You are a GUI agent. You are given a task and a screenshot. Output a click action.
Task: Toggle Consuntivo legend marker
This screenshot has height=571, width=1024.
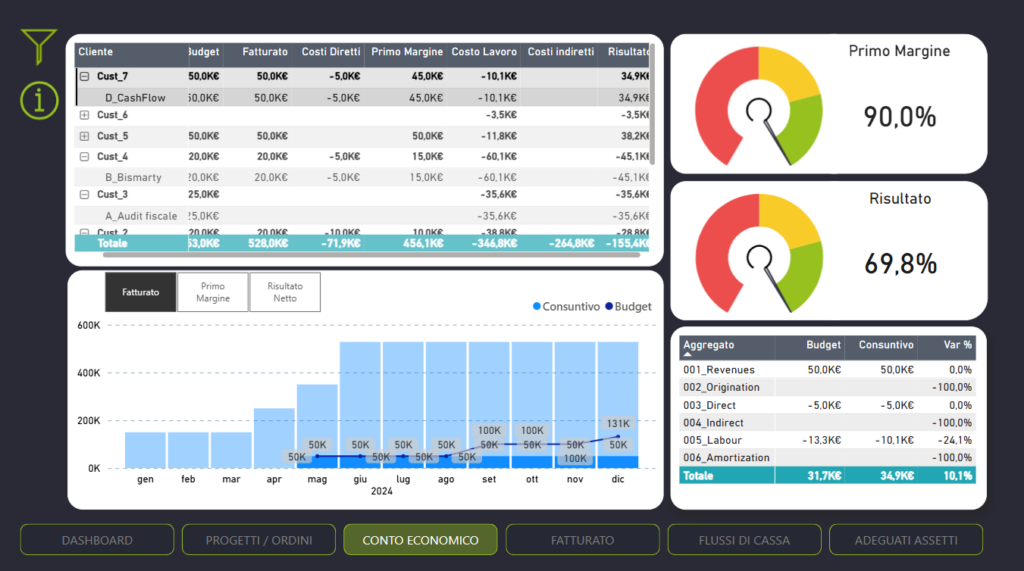pyautogui.click(x=537, y=306)
